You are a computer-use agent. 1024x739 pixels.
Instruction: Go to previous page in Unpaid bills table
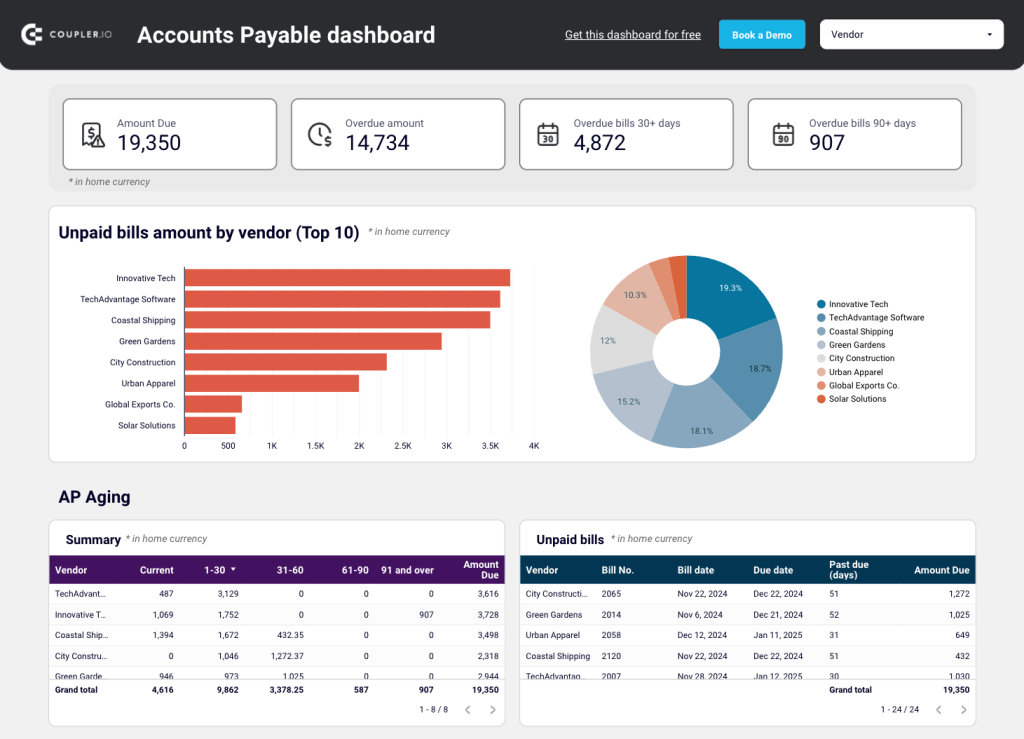click(938, 709)
